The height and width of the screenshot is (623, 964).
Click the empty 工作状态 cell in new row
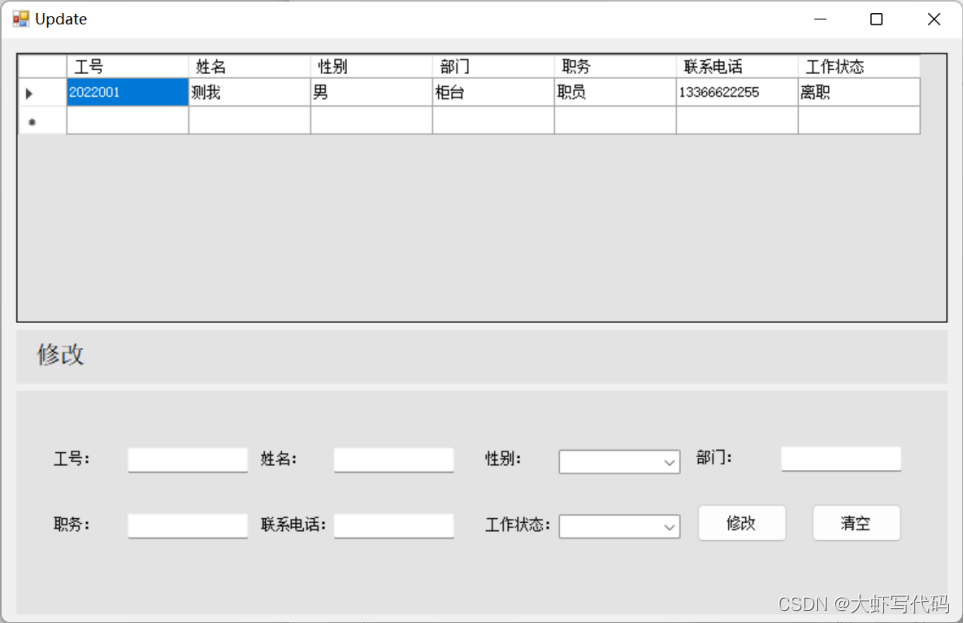click(859, 121)
